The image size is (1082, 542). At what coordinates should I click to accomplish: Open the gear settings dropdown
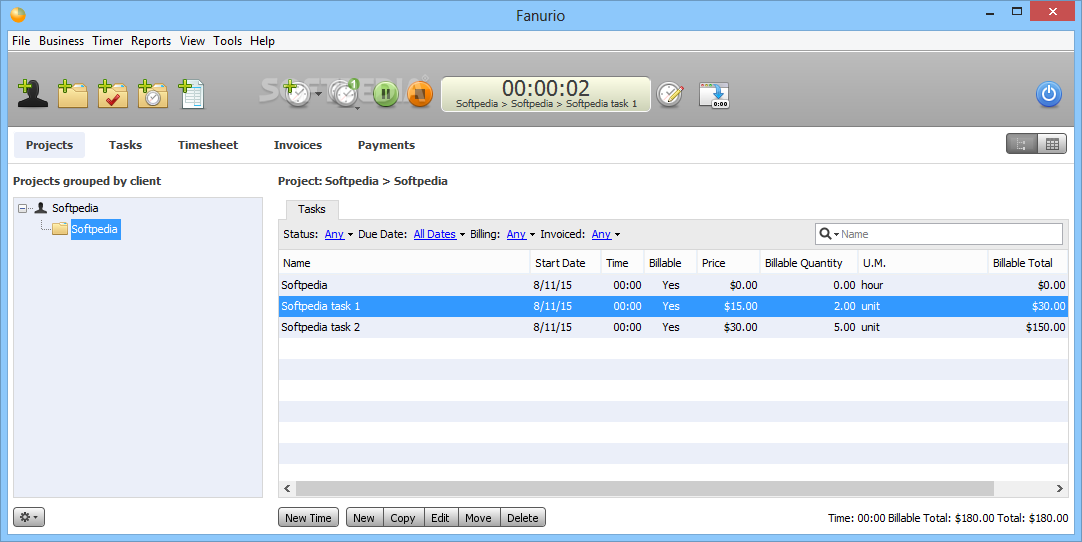[x=29, y=517]
